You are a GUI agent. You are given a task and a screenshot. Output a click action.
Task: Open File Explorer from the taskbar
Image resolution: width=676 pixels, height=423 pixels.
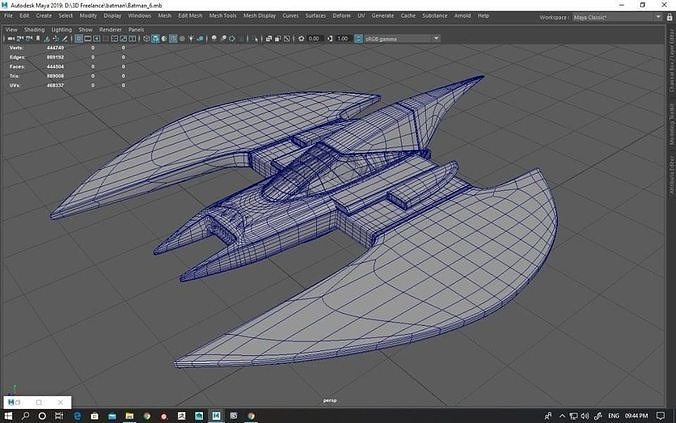point(129,416)
